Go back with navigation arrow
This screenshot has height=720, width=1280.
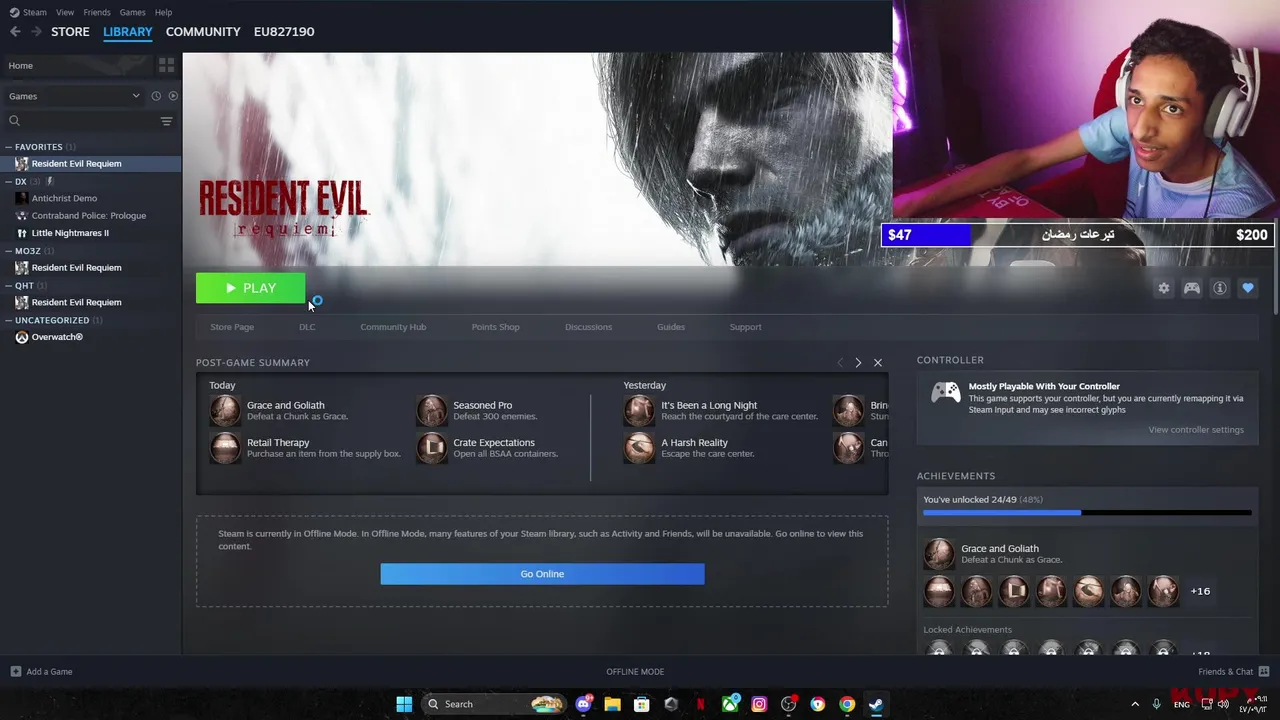[15, 31]
